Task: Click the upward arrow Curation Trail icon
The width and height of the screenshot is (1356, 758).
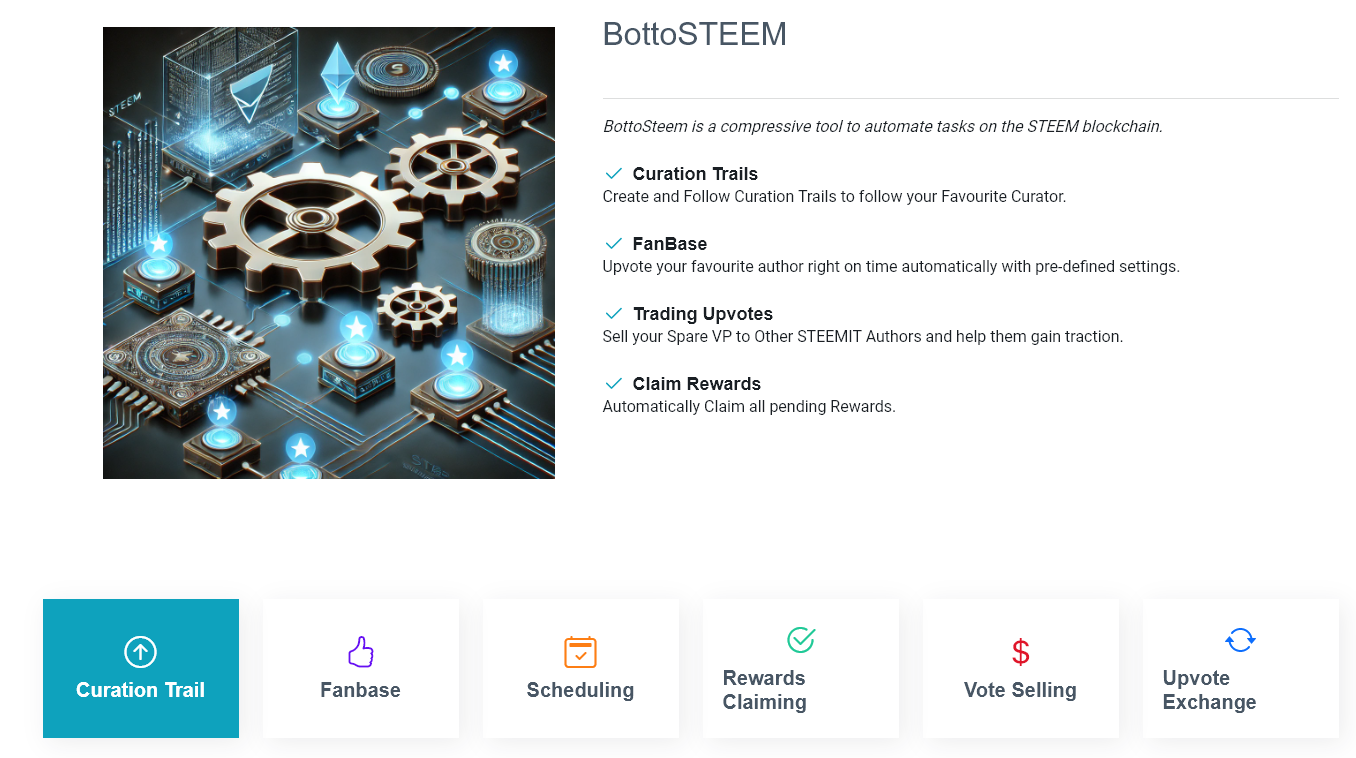Action: (x=140, y=653)
